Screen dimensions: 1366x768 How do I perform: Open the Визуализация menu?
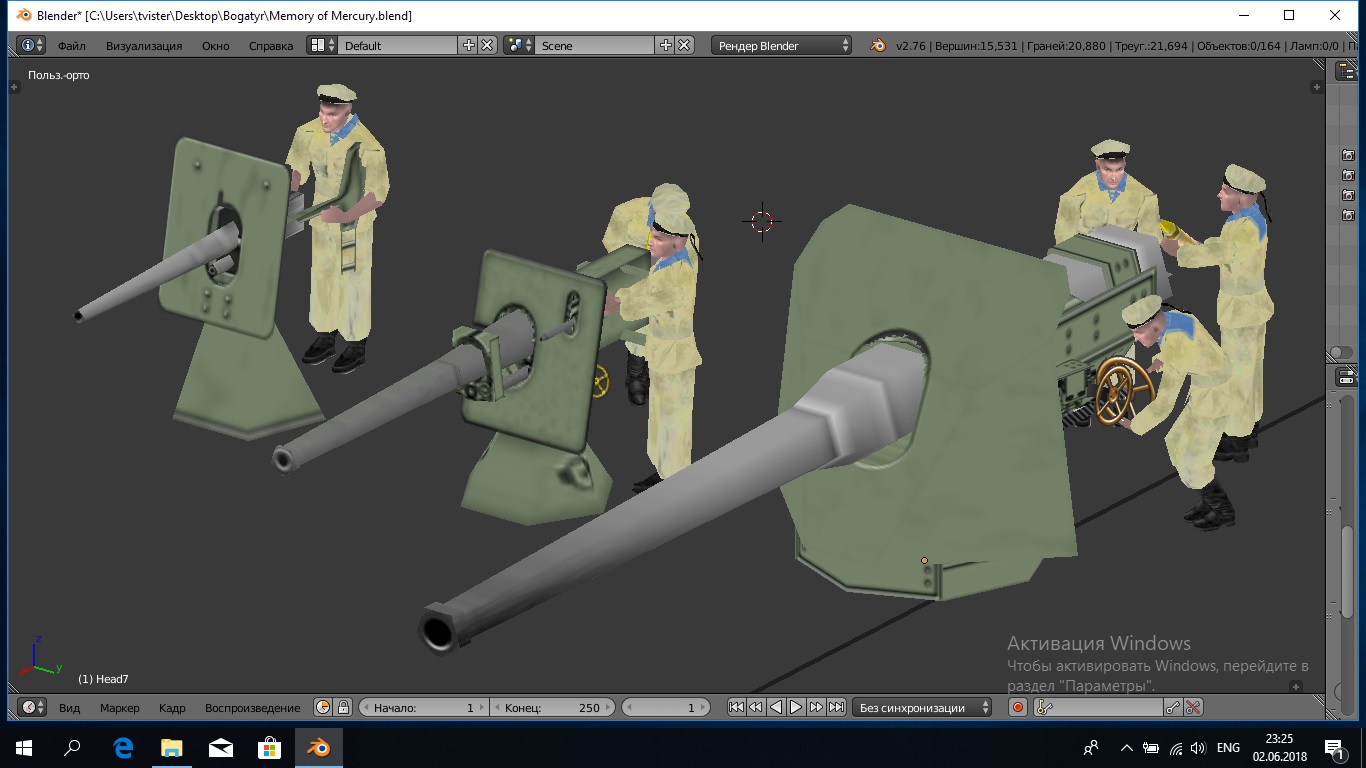coord(144,46)
